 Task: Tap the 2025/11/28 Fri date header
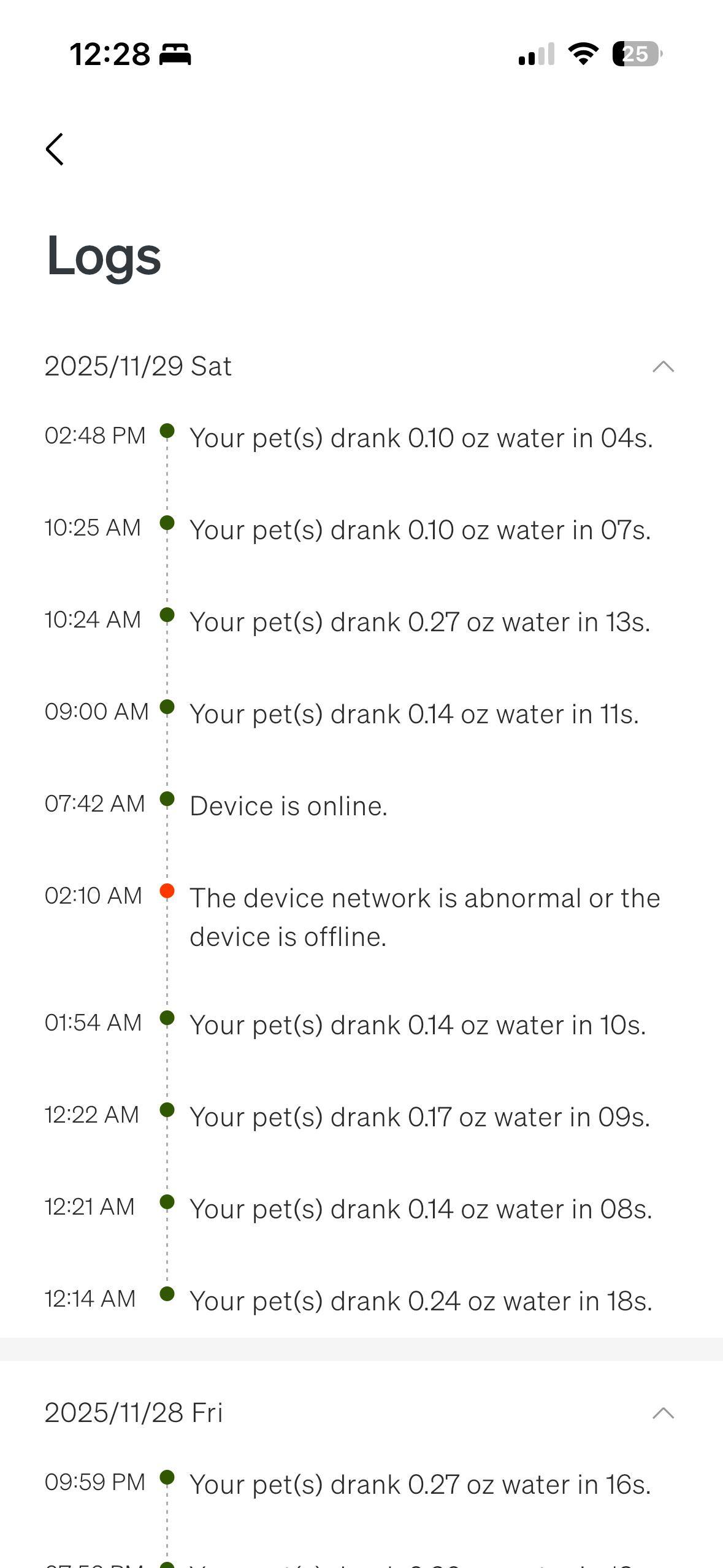[134, 1413]
